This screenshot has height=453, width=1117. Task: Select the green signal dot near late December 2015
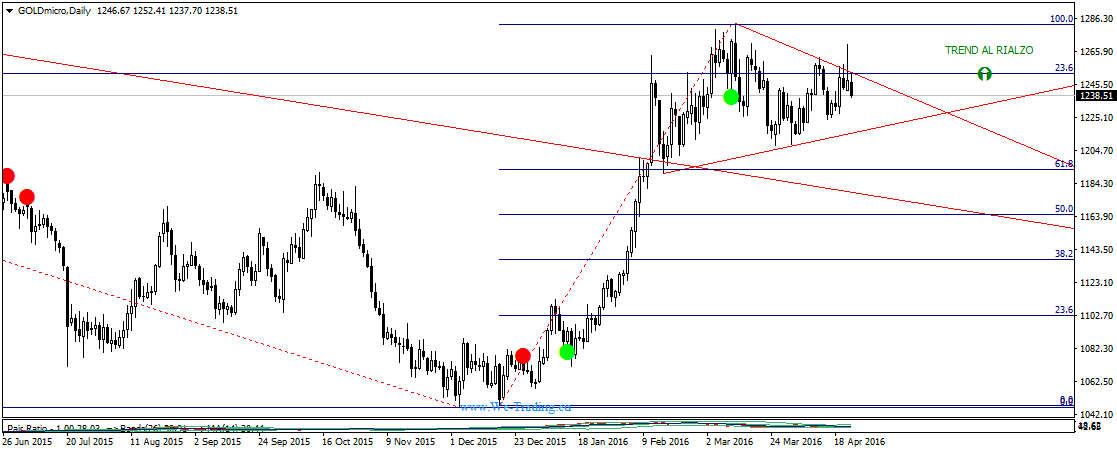(x=567, y=352)
